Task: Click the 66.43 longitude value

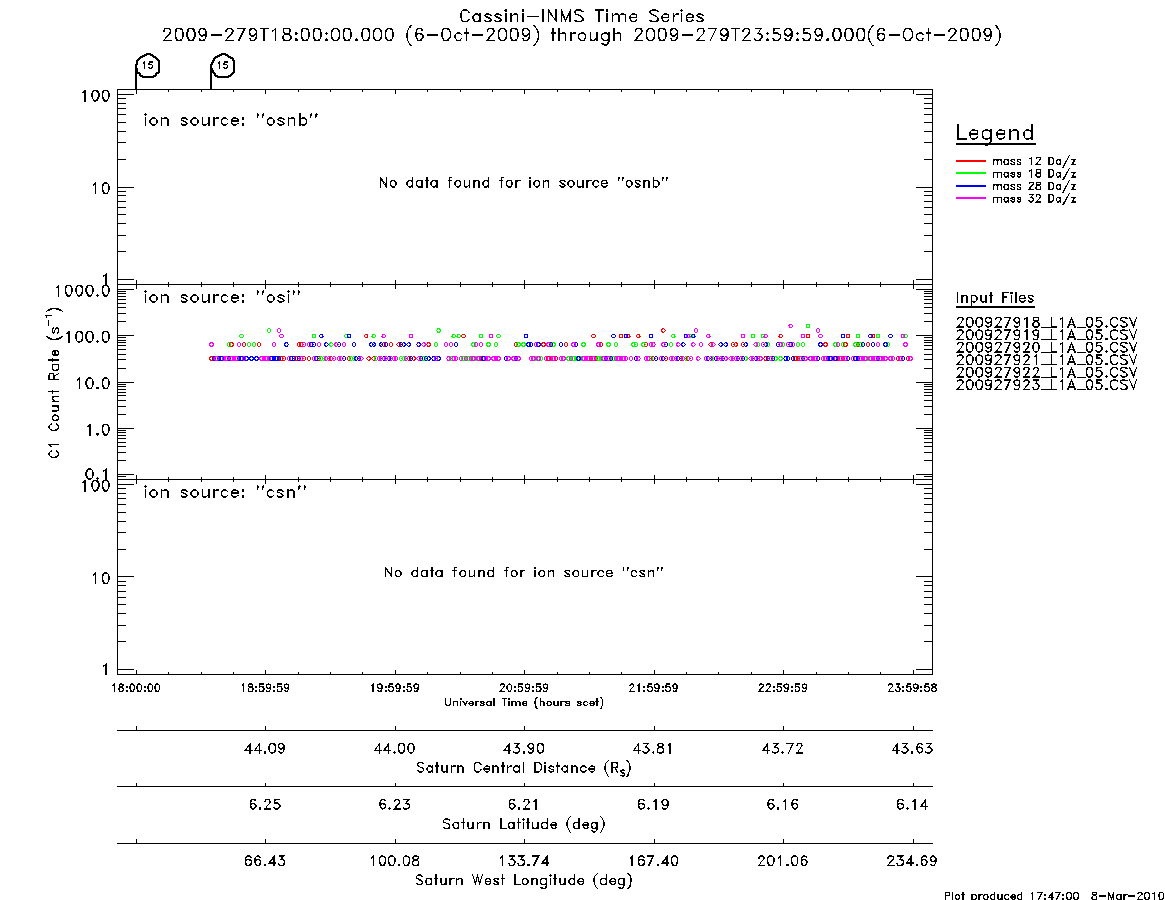Action: click(265, 861)
